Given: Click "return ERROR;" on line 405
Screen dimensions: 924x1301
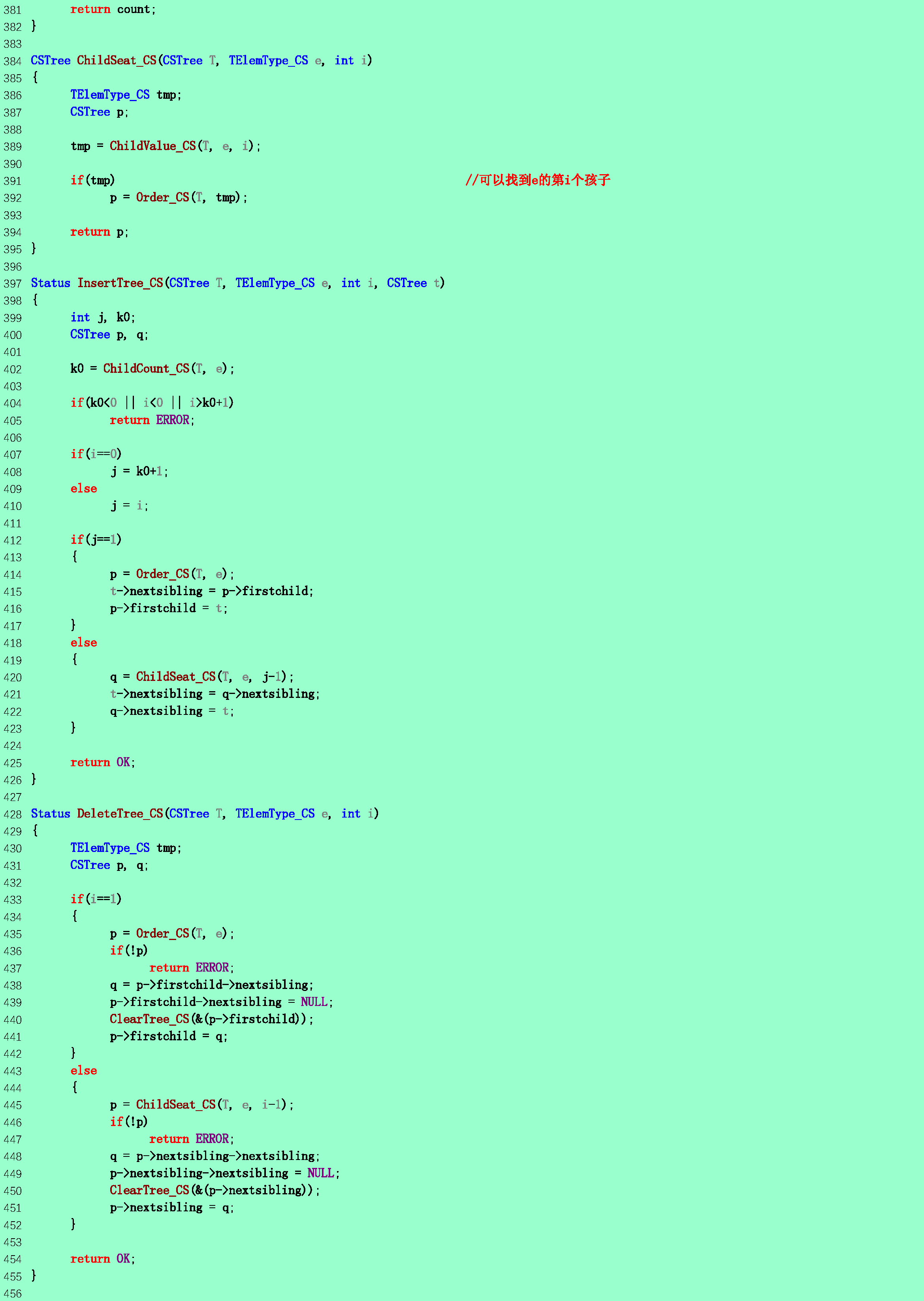Looking at the screenshot, I should pyautogui.click(x=152, y=420).
